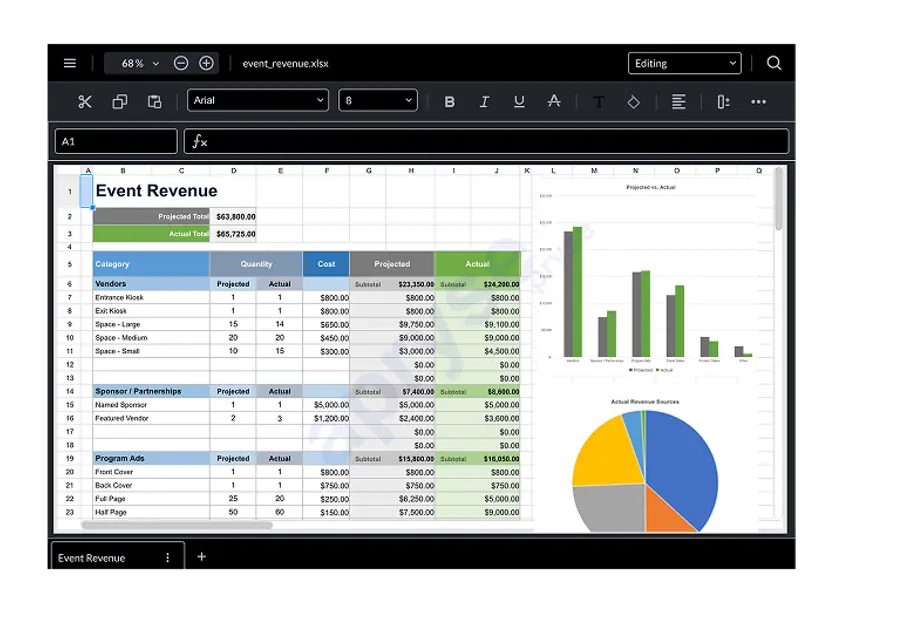Image resolution: width=900 pixels, height=632 pixels.
Task: Click the zoom out minus icon
Action: [181, 63]
